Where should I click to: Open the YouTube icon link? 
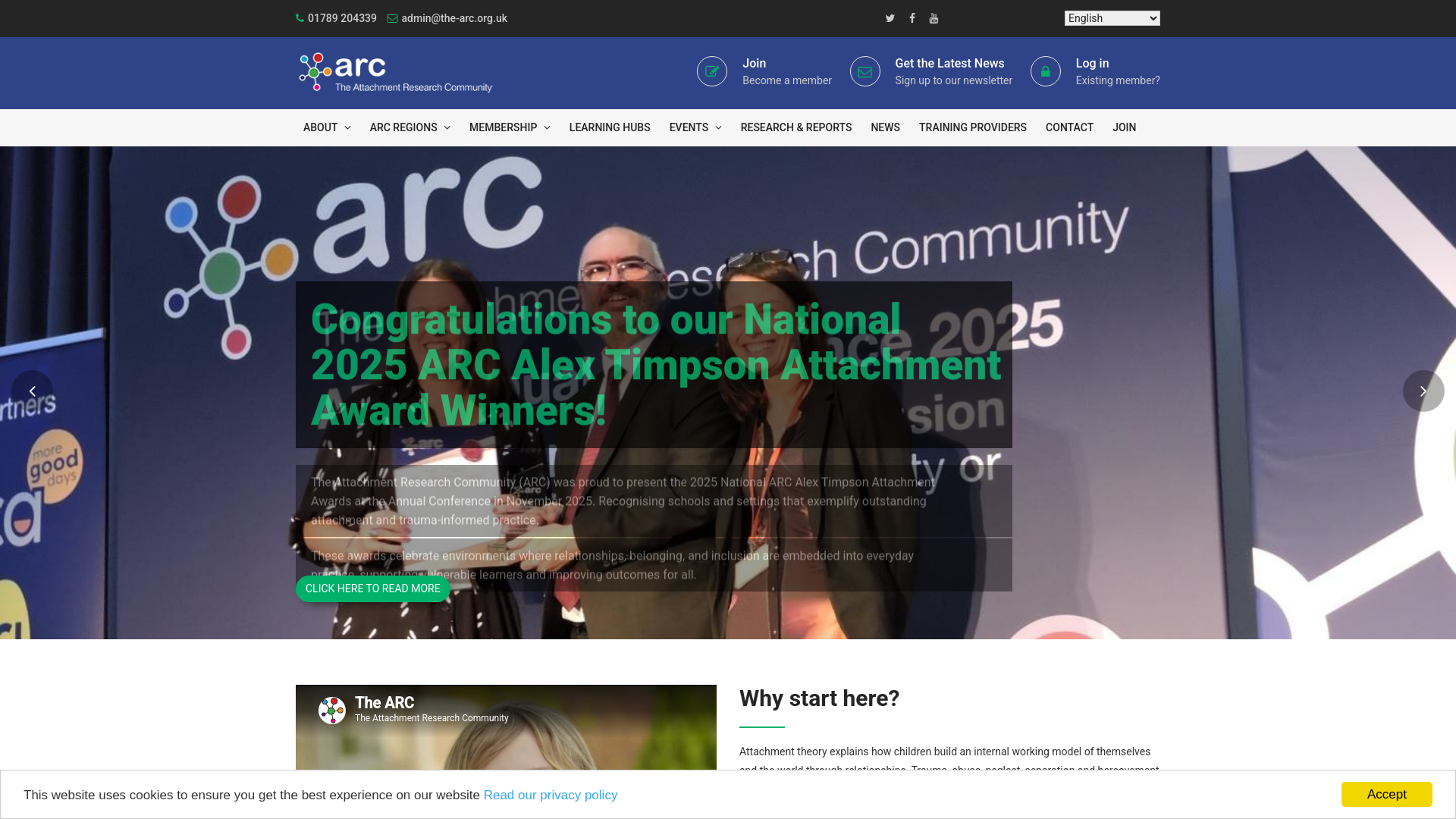934,18
